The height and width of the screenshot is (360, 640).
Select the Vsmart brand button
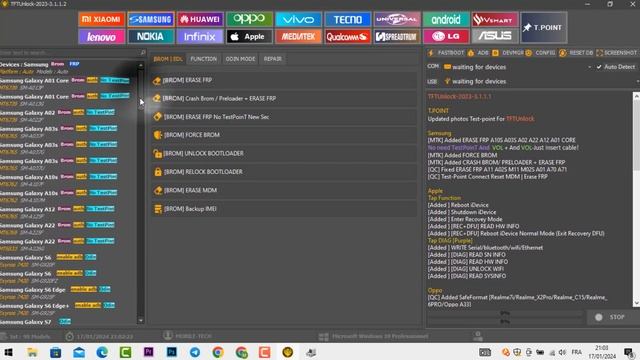495,19
